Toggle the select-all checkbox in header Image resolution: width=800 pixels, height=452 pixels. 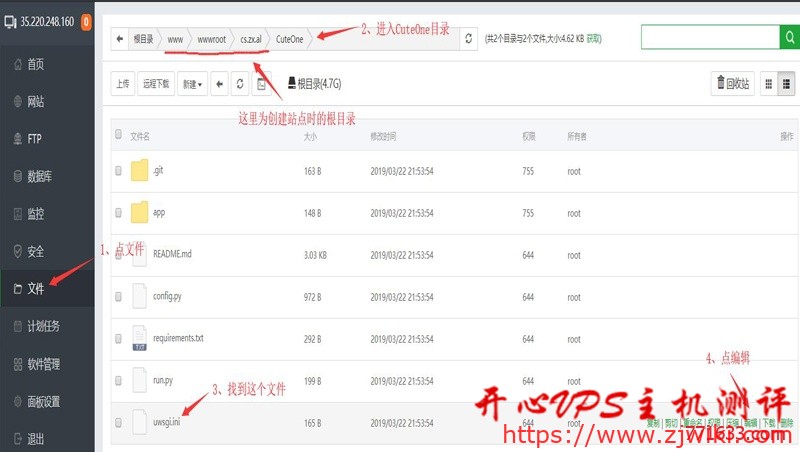pos(119,135)
